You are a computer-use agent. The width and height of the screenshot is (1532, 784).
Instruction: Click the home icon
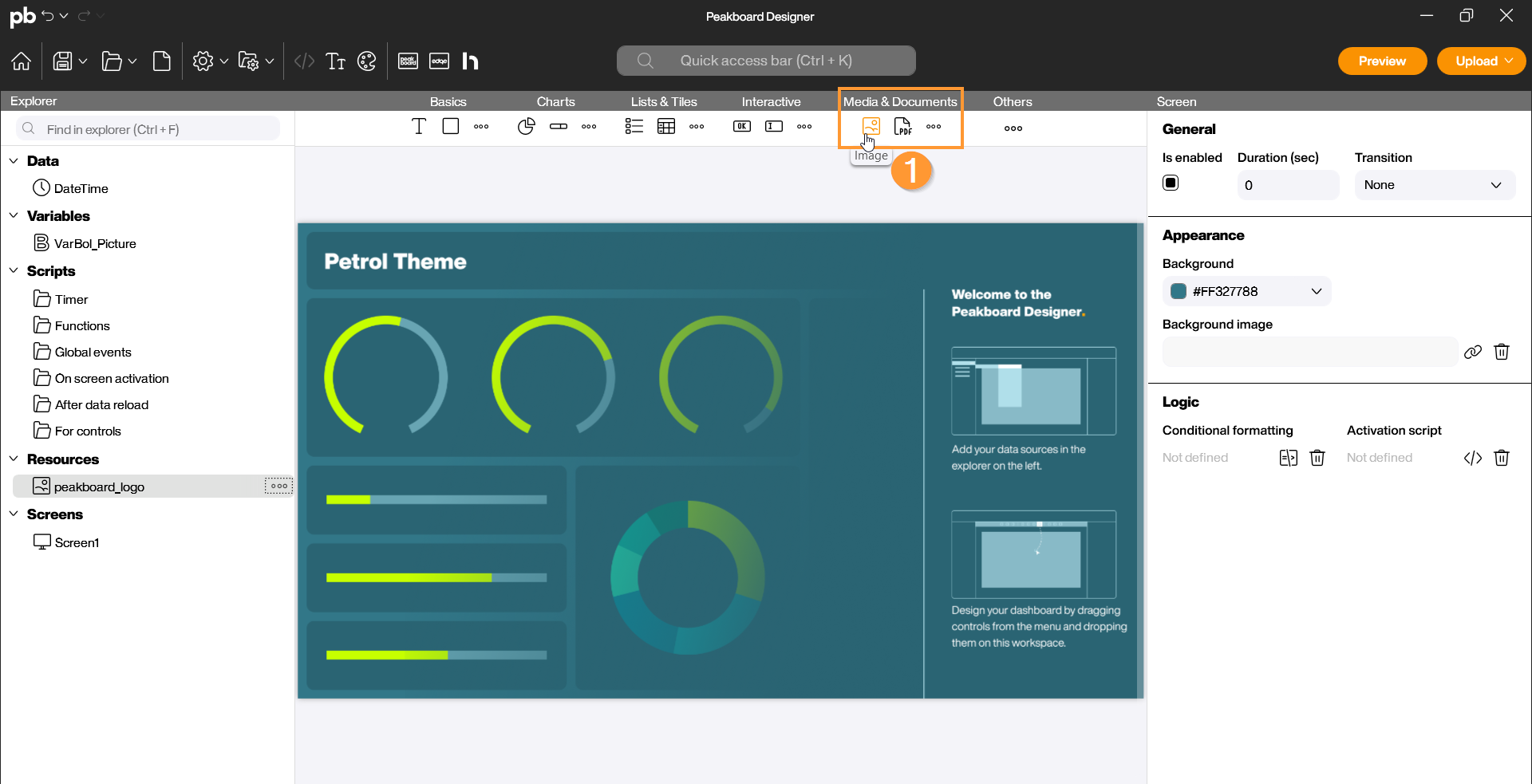point(22,61)
